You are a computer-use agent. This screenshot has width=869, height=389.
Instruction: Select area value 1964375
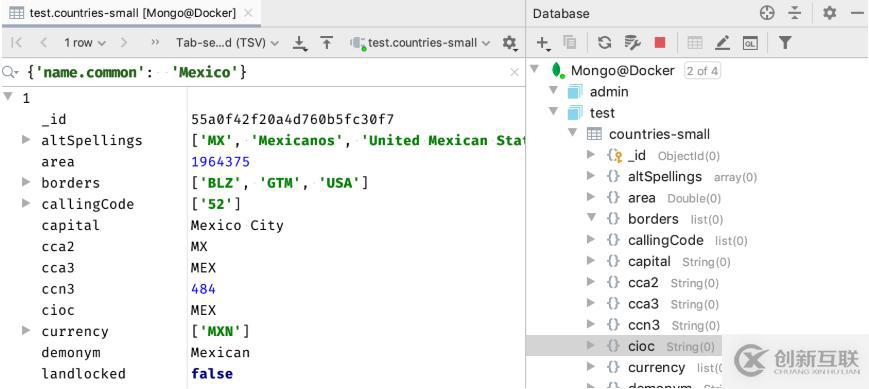221,162
